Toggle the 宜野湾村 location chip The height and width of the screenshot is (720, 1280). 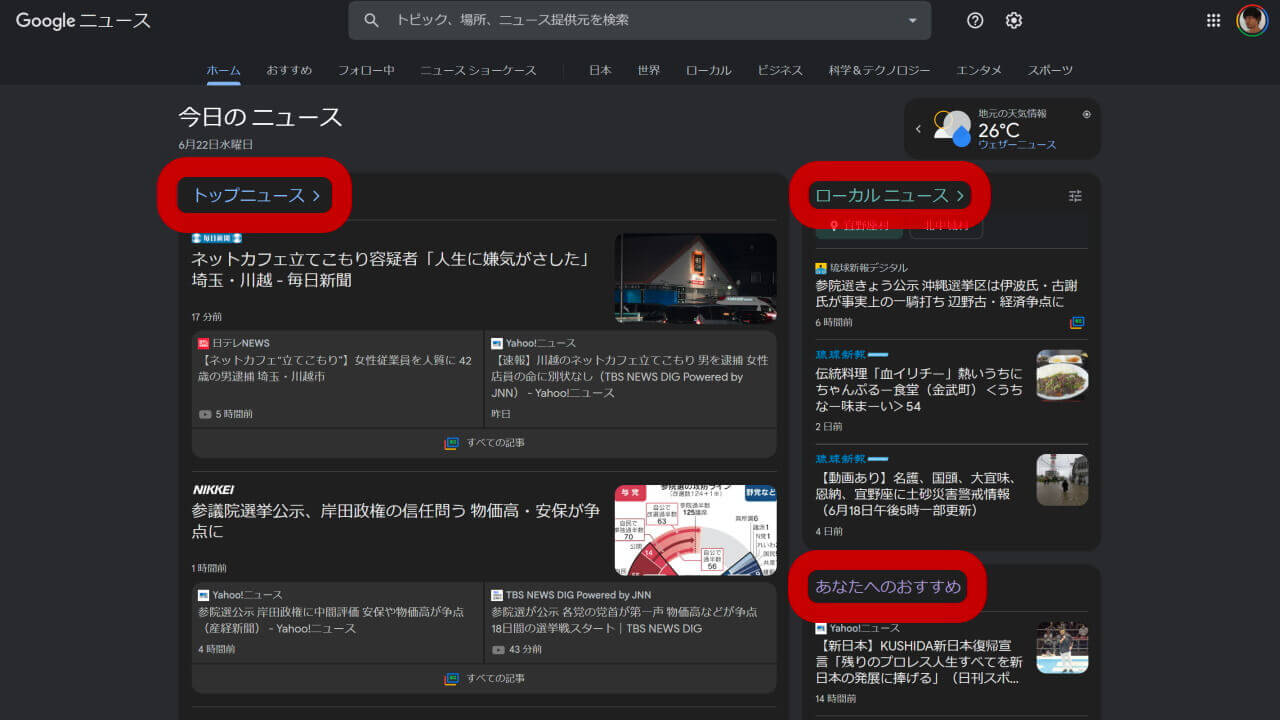pos(858,226)
